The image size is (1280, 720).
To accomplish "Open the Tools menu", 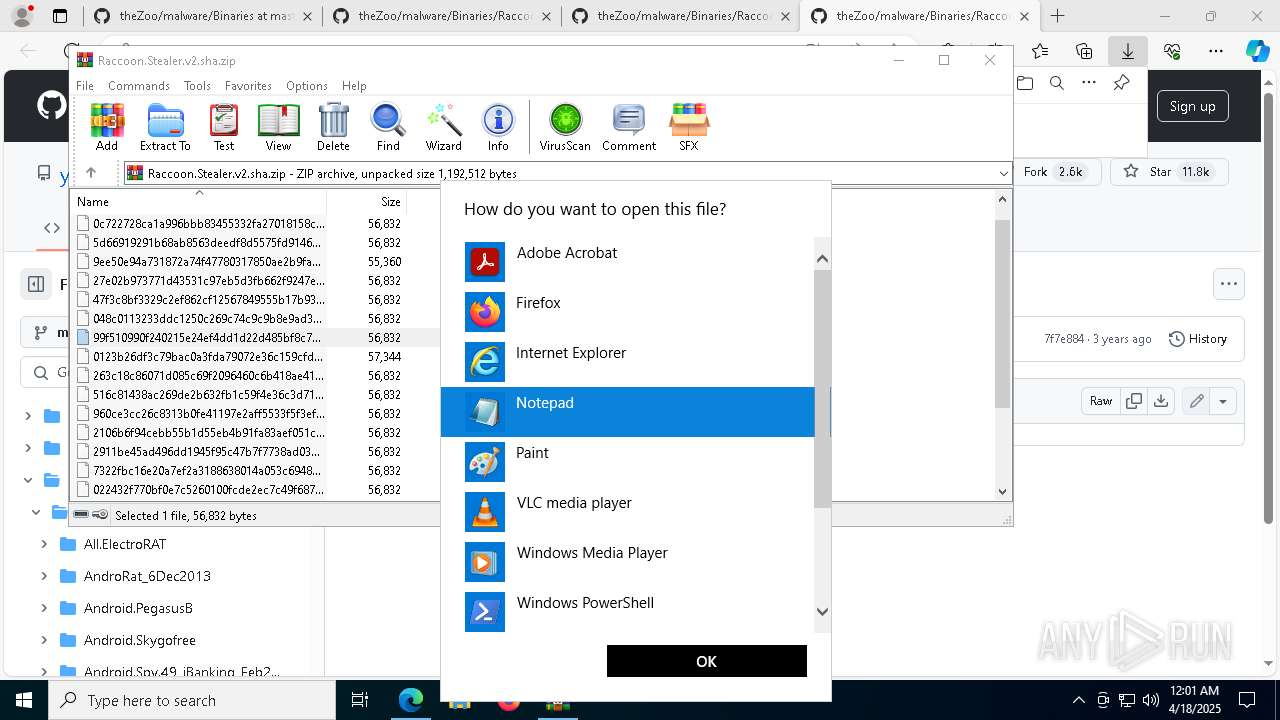I will pos(197,86).
